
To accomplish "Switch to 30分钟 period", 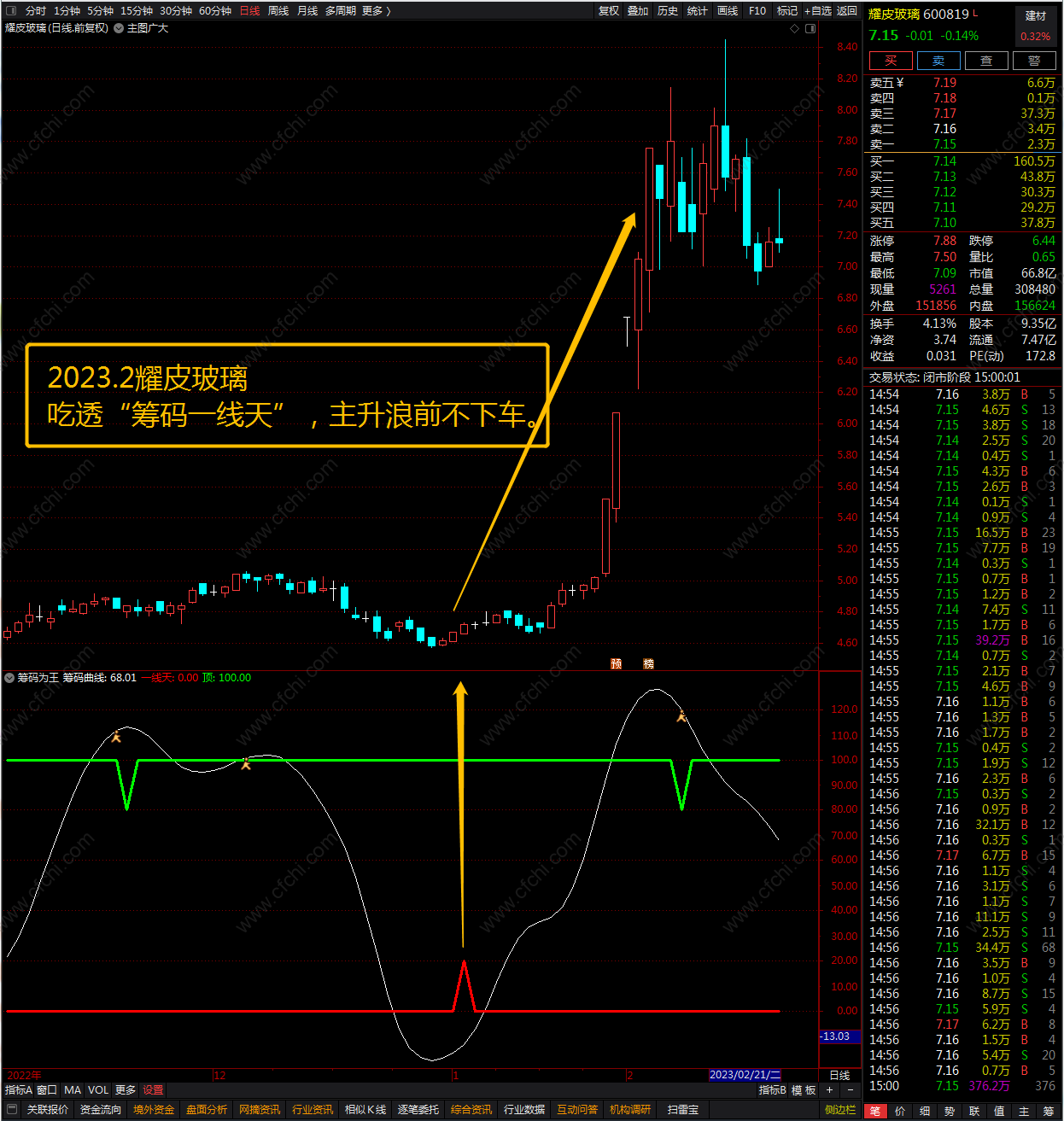I will (176, 11).
